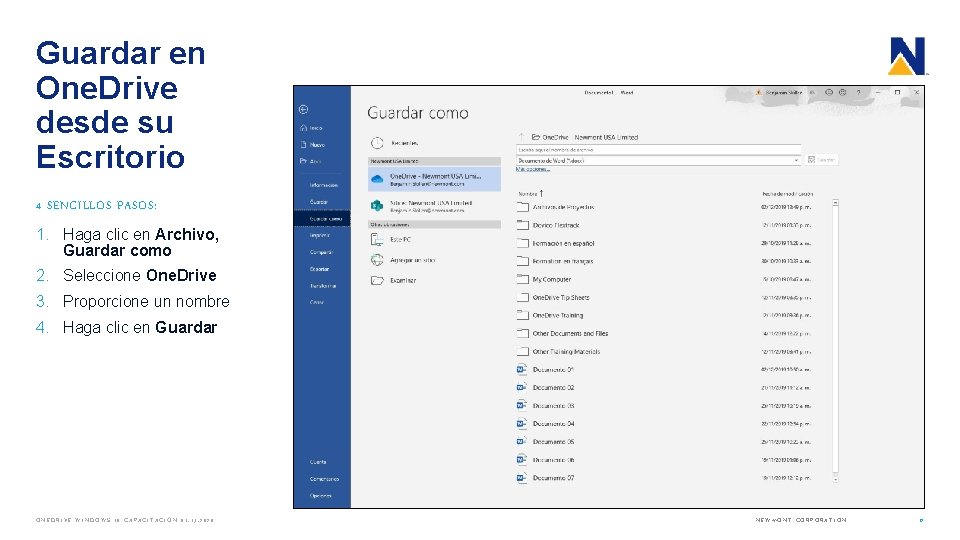Sort by Fecha de modificación header

(x=787, y=193)
